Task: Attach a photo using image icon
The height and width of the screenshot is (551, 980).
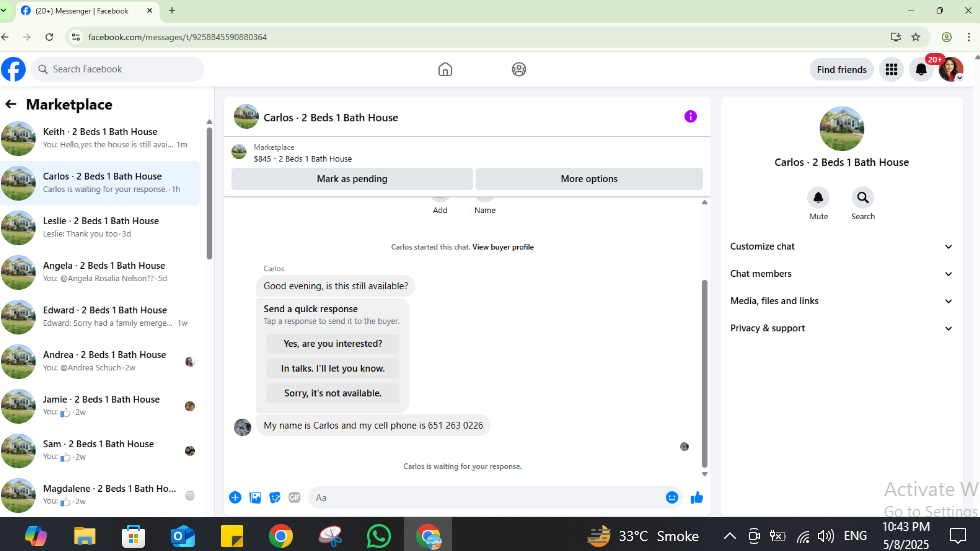Action: [x=255, y=497]
